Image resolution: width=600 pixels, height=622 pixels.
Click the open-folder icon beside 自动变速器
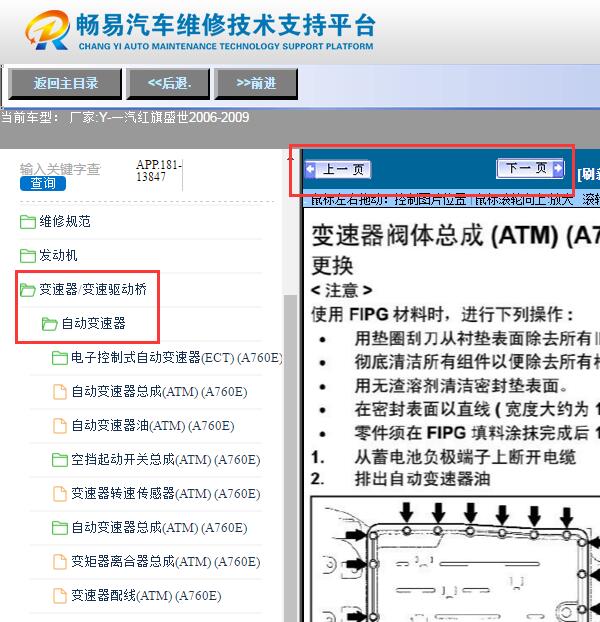coord(50,324)
